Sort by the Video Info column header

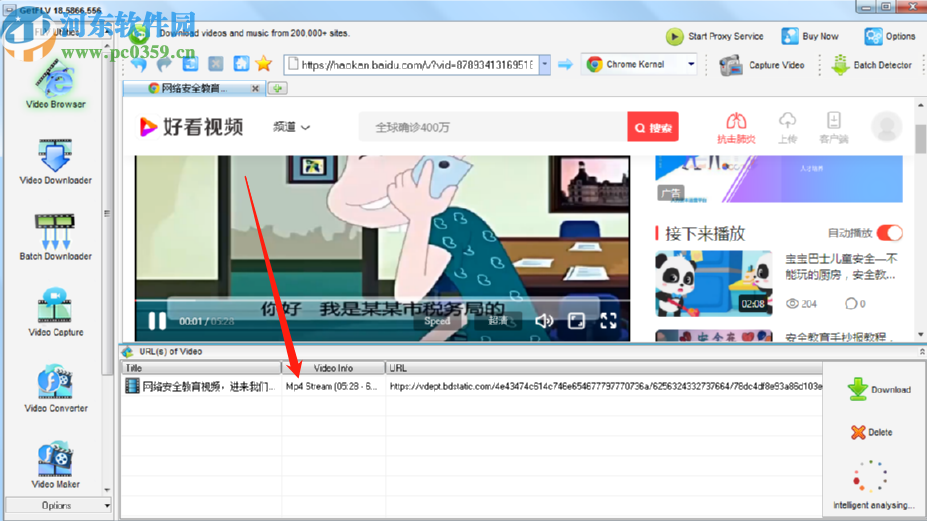(x=333, y=368)
